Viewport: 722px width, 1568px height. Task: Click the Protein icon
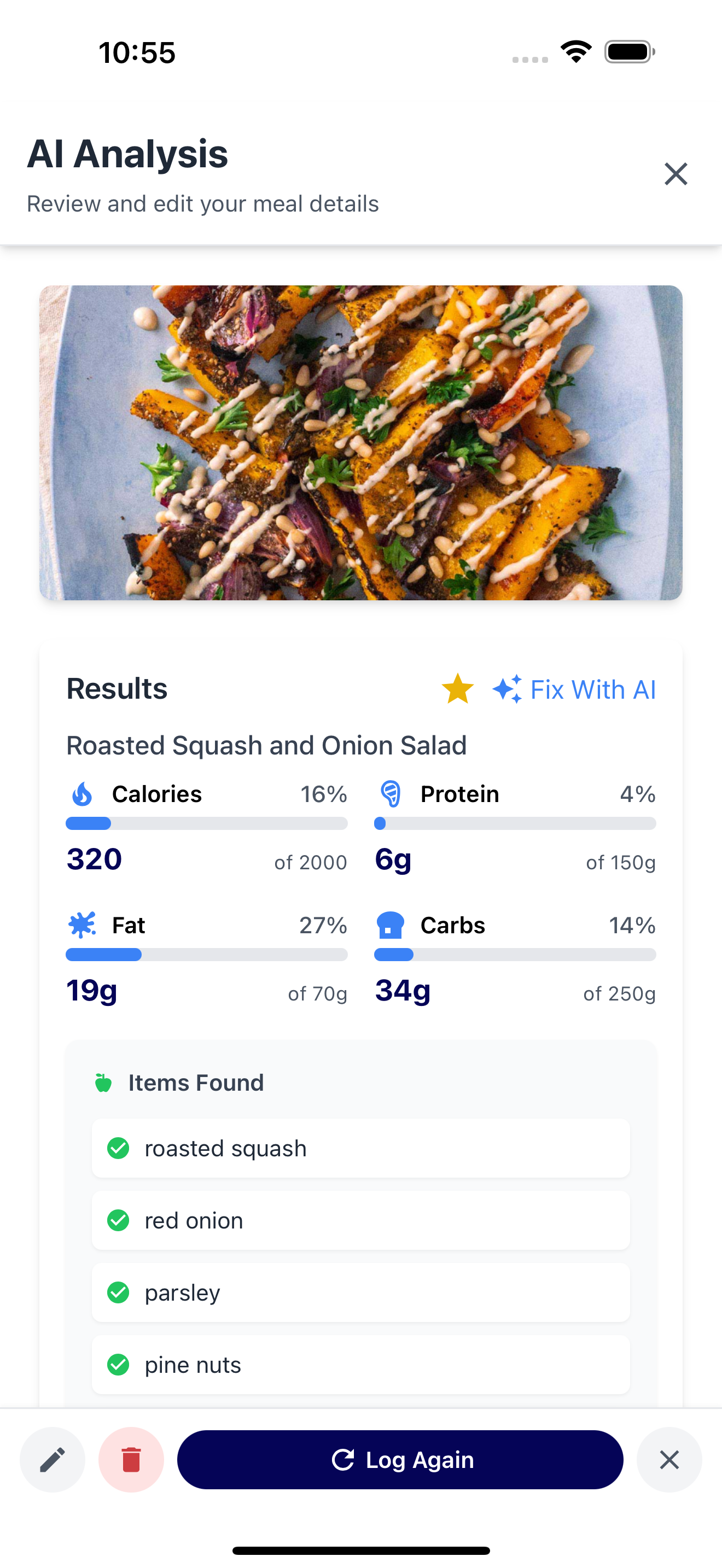coord(391,794)
